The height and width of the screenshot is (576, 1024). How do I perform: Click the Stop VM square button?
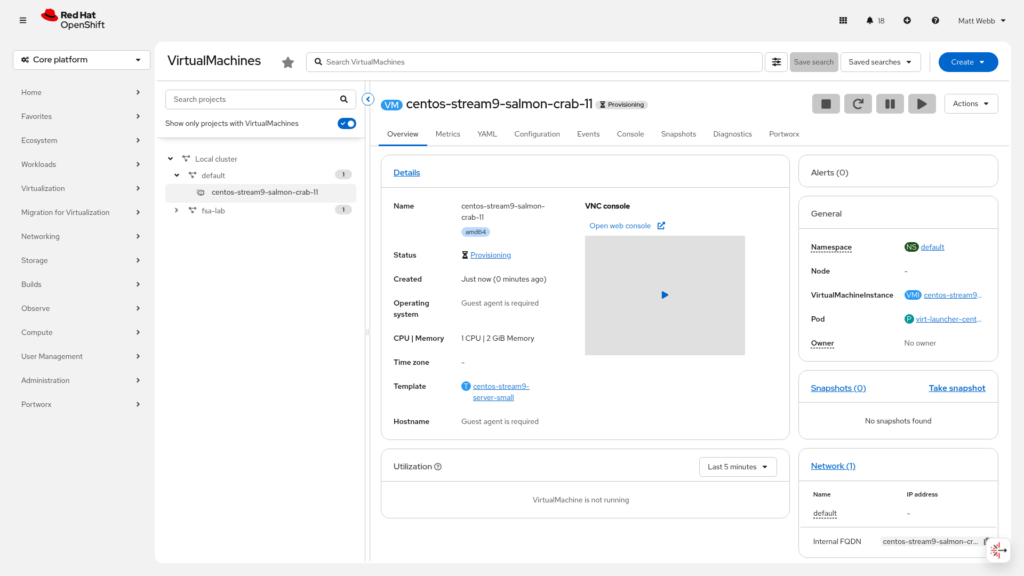pos(825,104)
